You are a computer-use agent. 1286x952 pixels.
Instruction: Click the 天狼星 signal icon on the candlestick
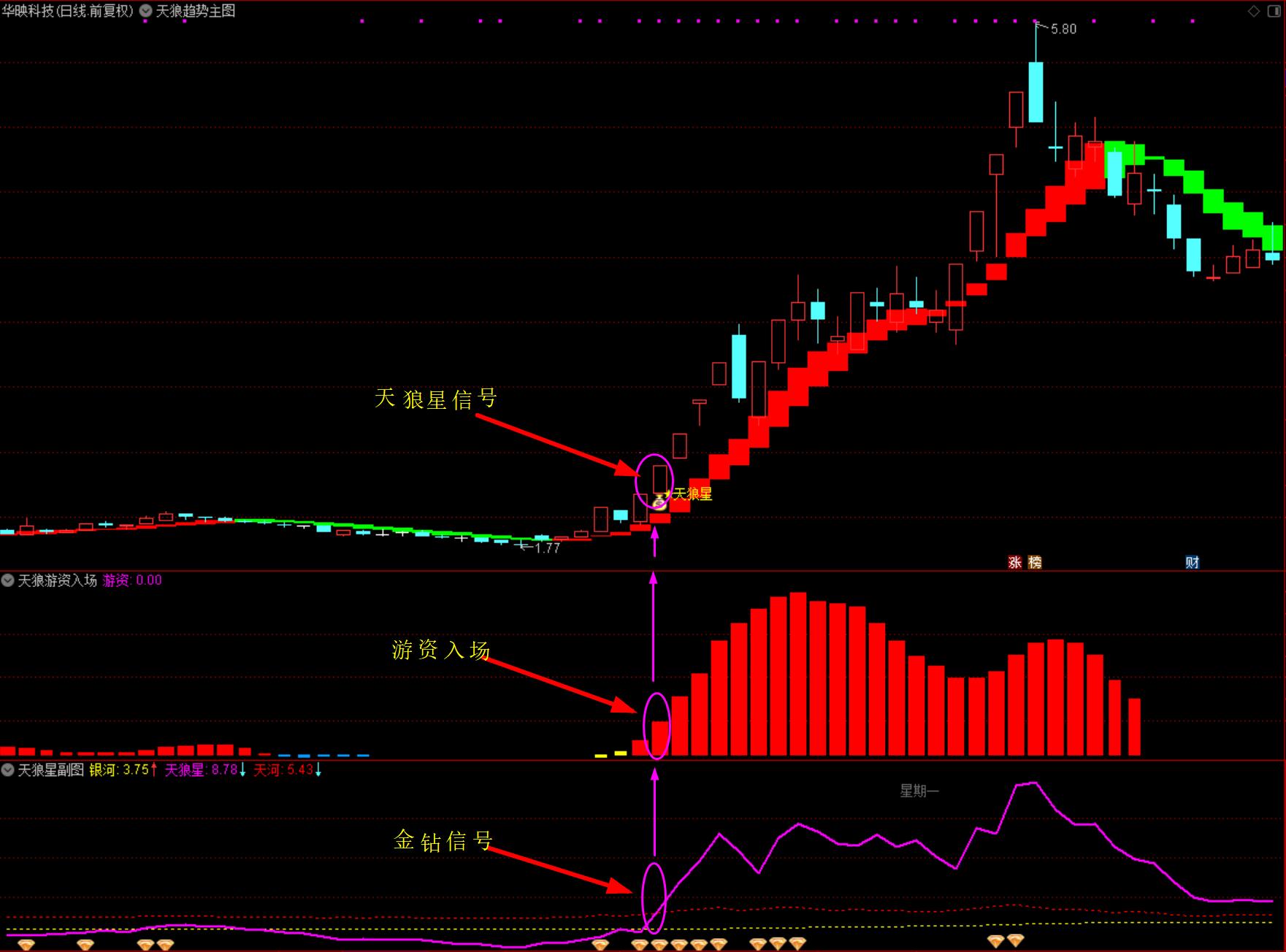(x=659, y=501)
